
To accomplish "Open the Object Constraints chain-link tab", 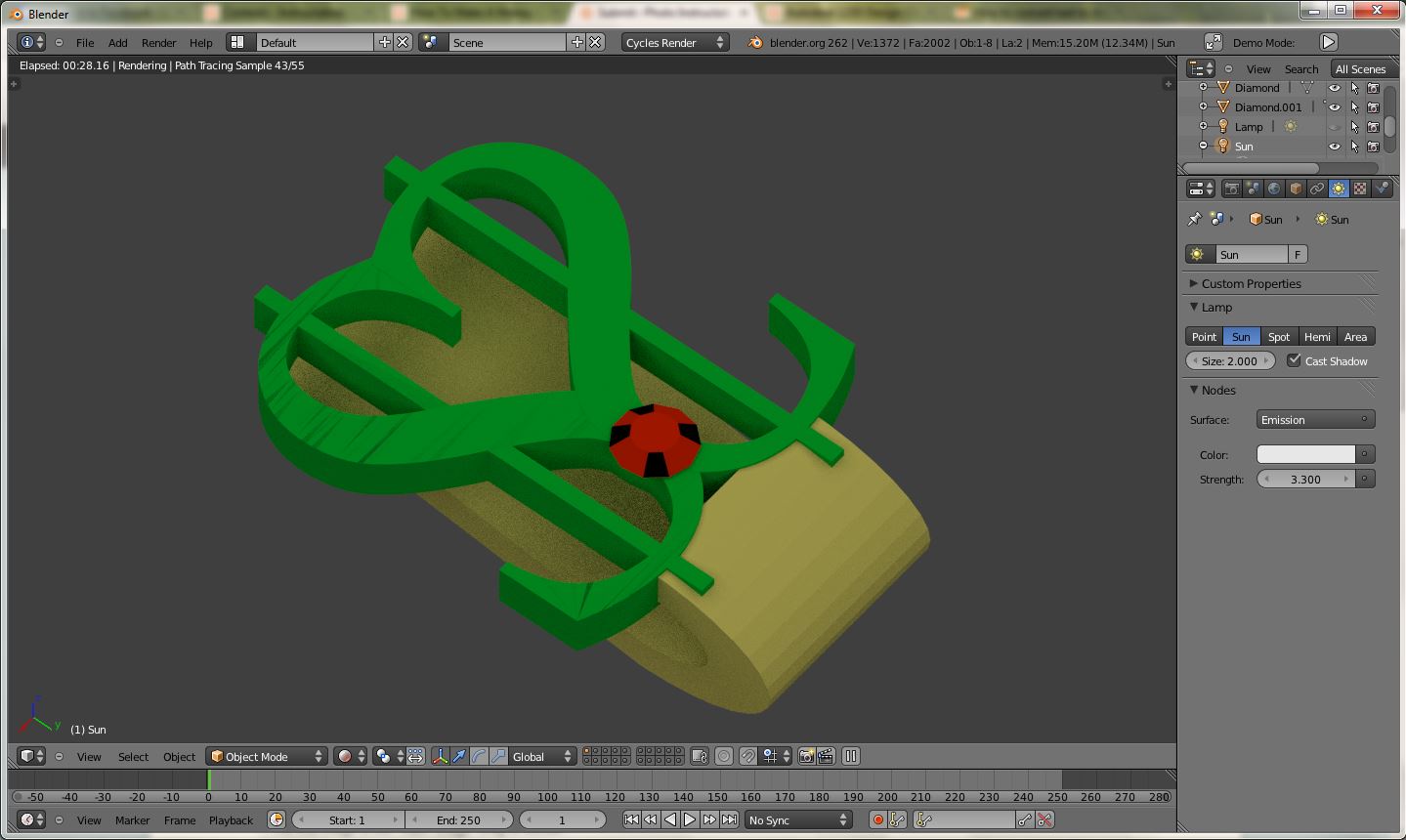I will 1317,189.
